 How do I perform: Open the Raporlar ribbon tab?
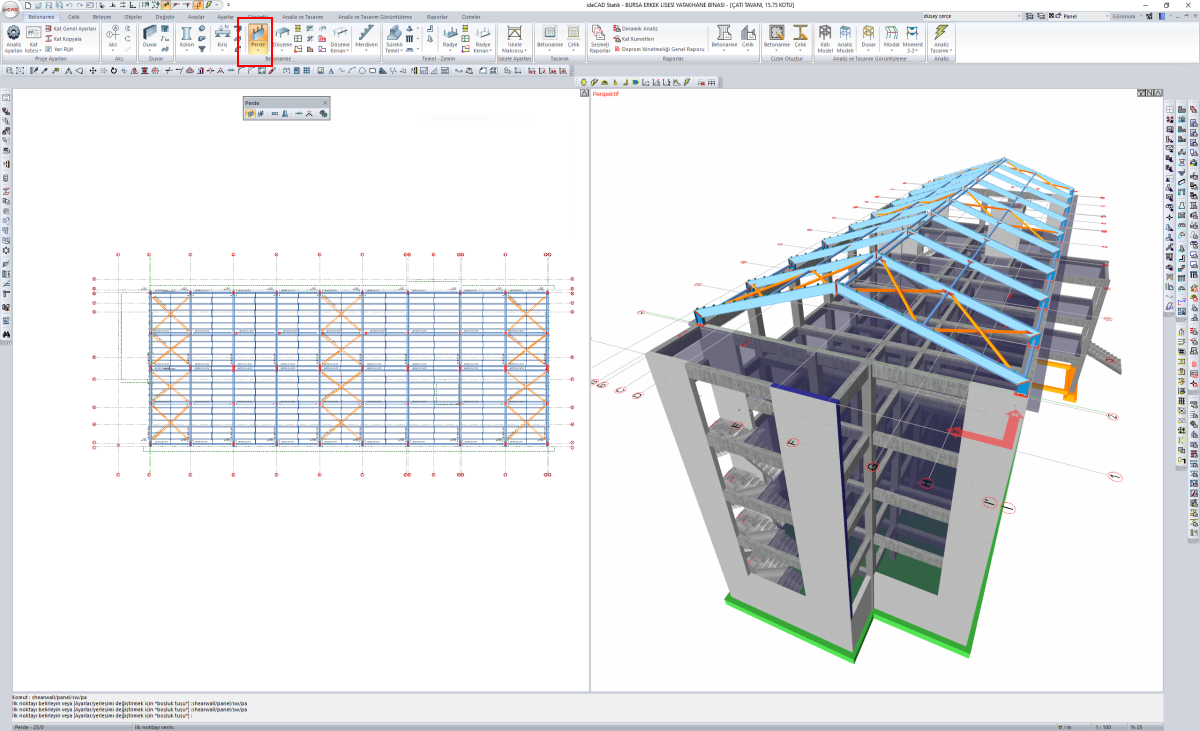(x=437, y=17)
